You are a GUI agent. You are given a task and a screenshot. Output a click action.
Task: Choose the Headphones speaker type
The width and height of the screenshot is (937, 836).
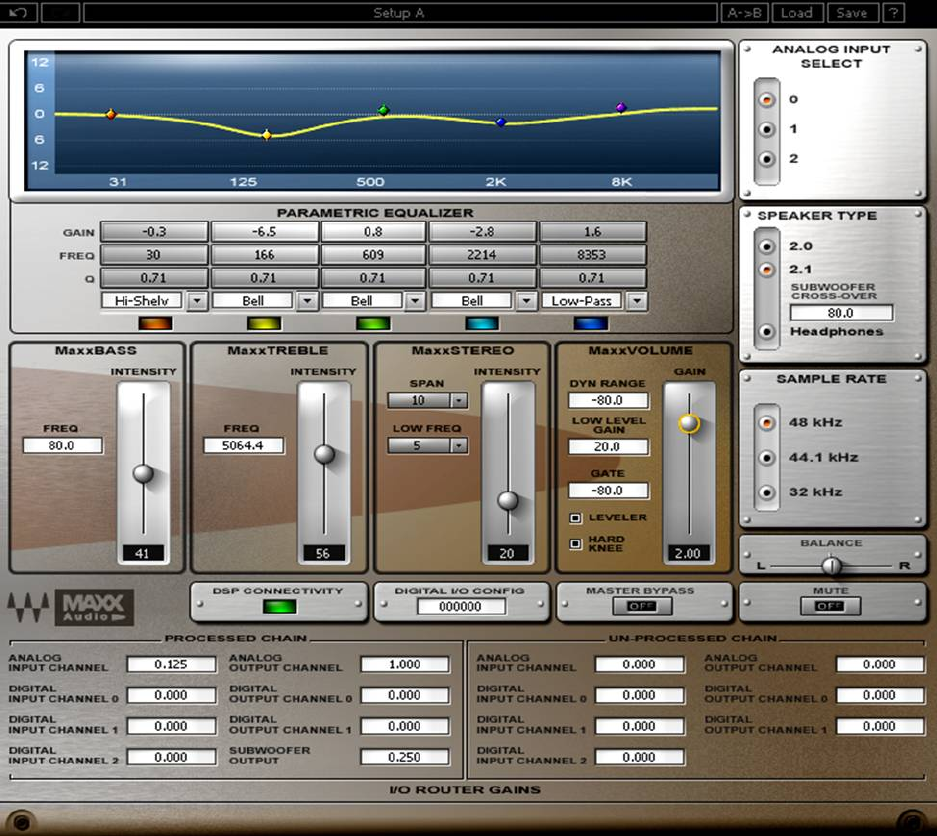pos(766,332)
